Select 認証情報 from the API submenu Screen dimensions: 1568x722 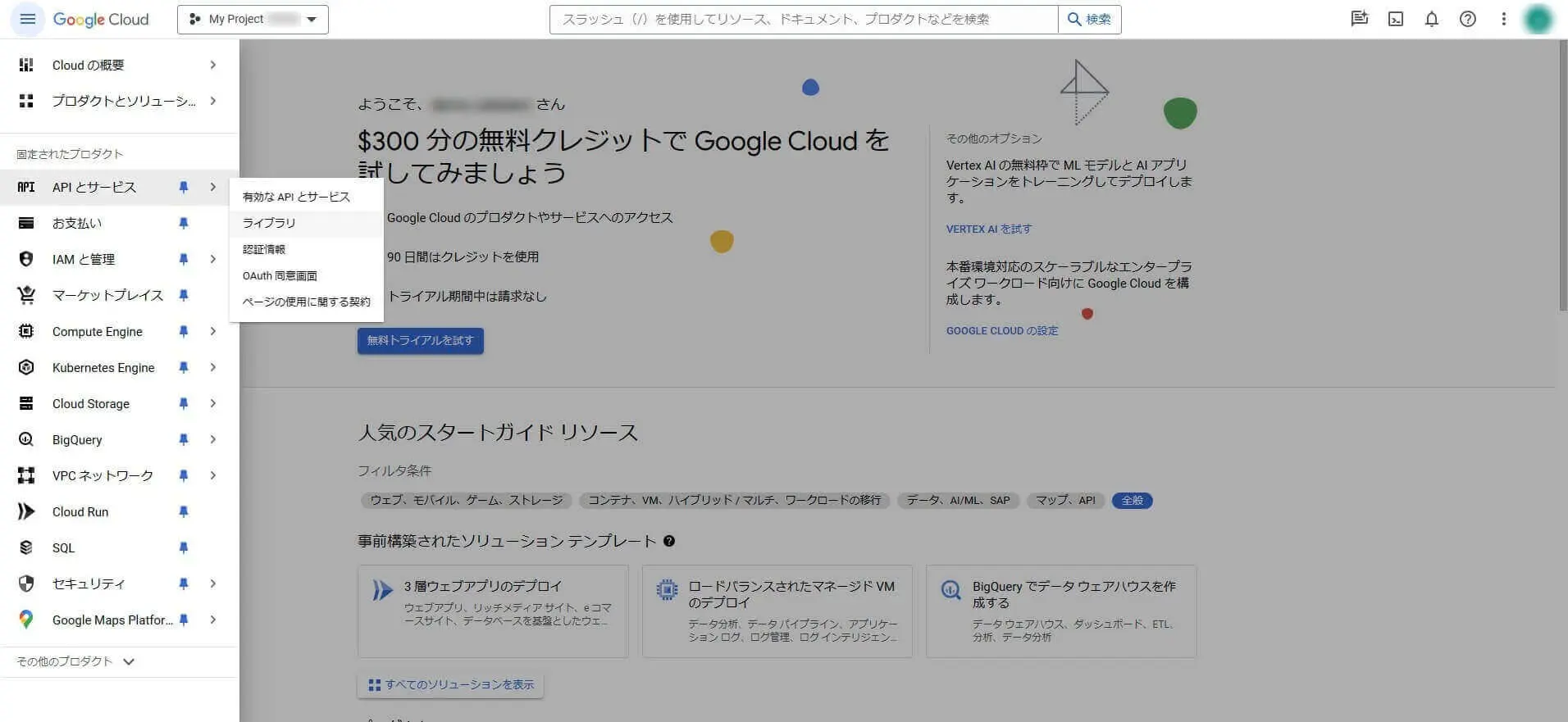307,249
